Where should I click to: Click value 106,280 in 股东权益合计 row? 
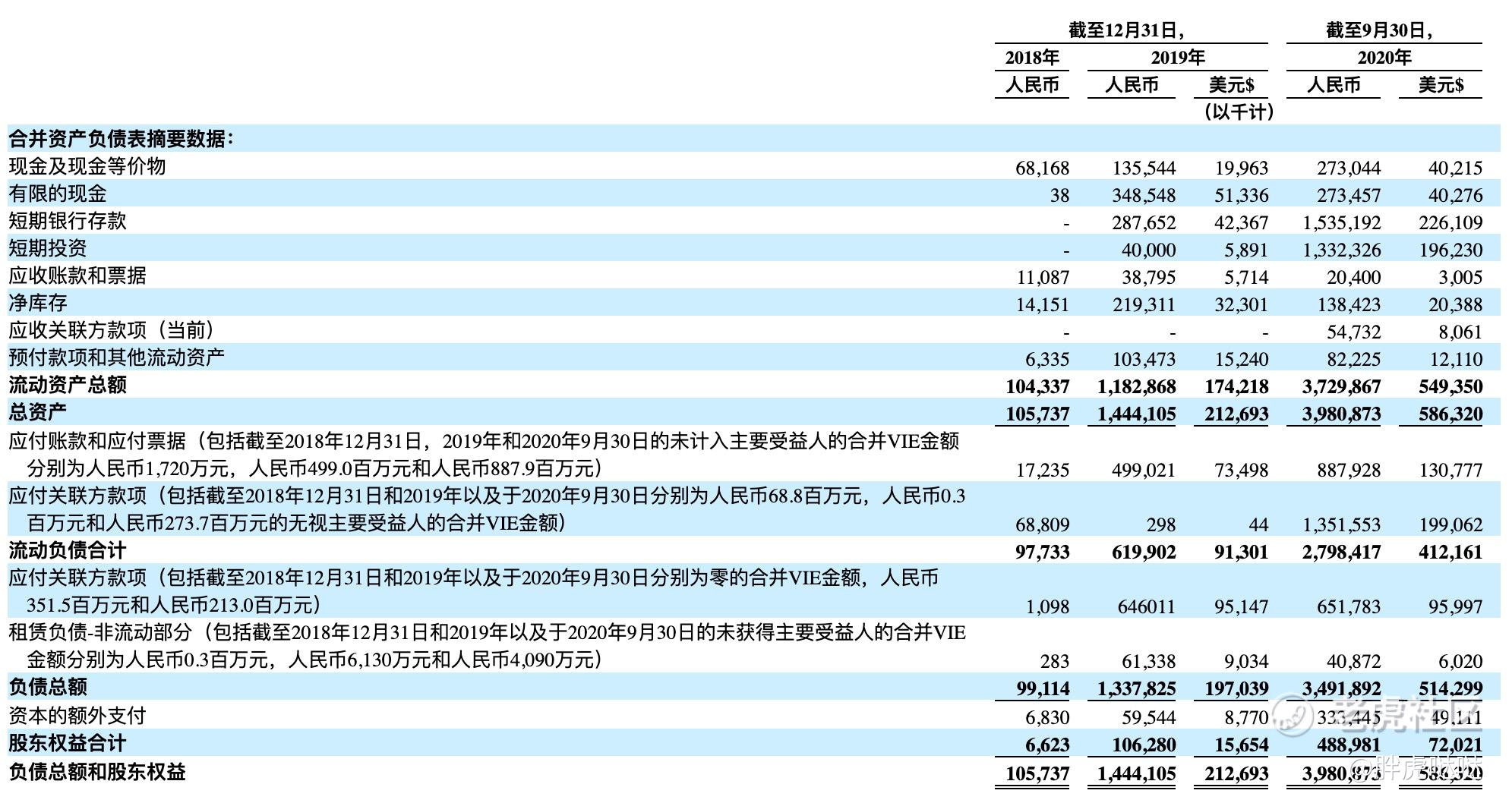(1144, 745)
